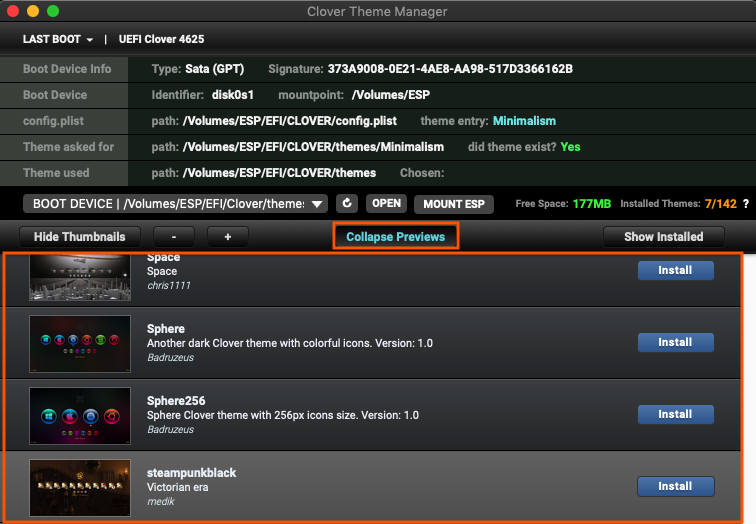Click the Boot Device Info row label
Viewport: 756px width, 524px height.
[x=67, y=69]
